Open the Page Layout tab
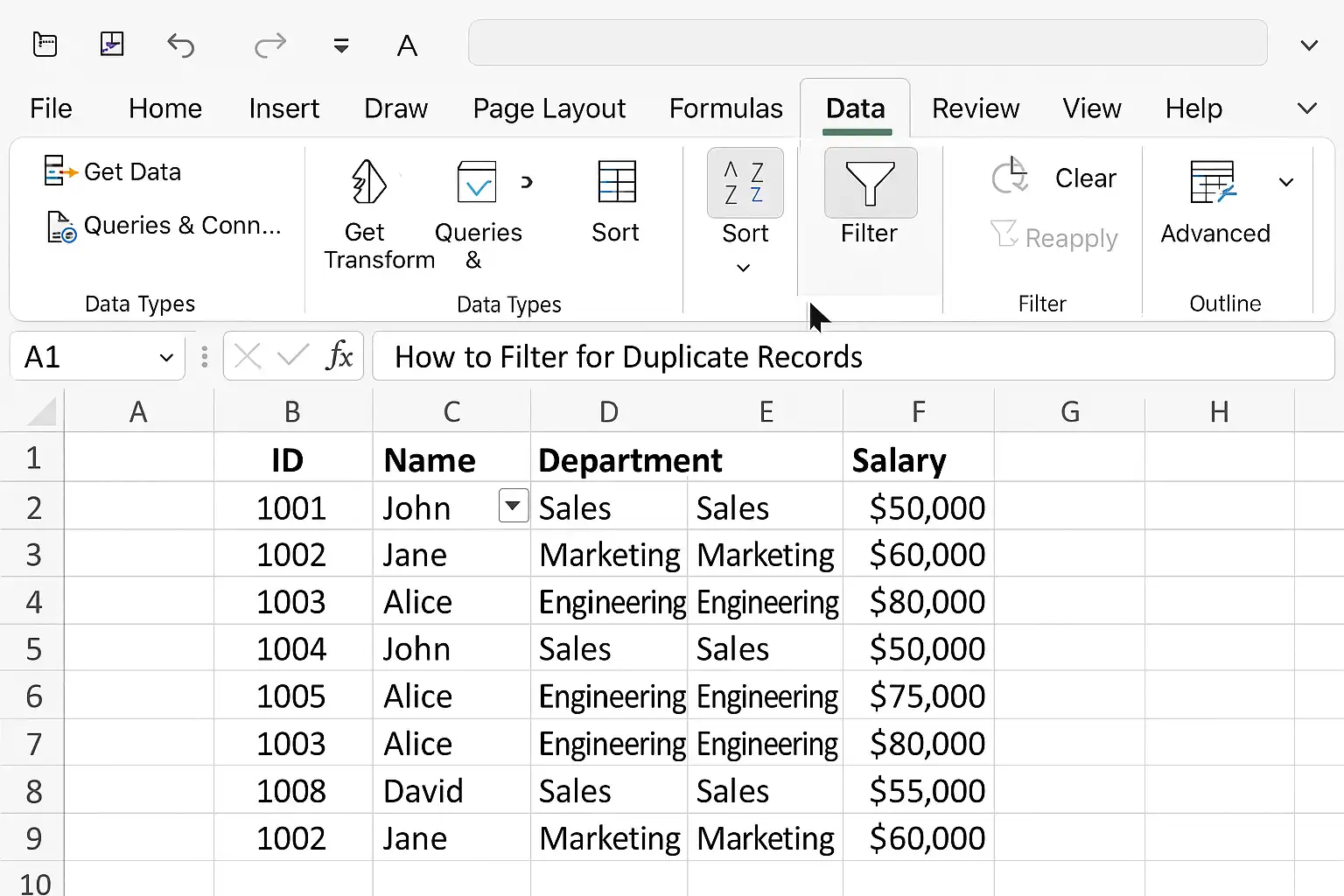 tap(549, 108)
